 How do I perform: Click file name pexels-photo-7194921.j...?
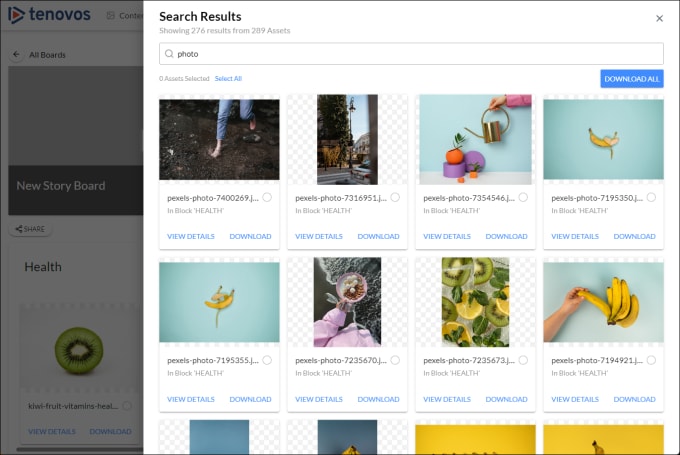(x=597, y=360)
